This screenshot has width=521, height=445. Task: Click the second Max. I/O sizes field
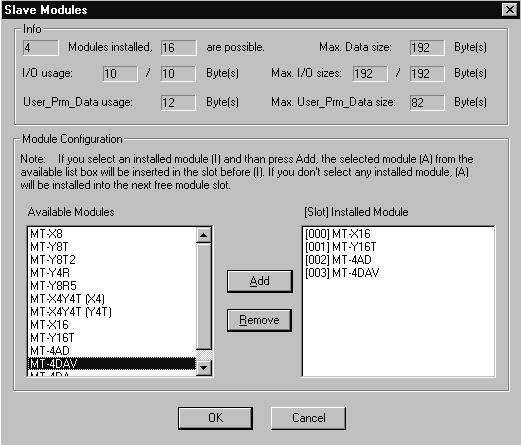click(x=427, y=74)
